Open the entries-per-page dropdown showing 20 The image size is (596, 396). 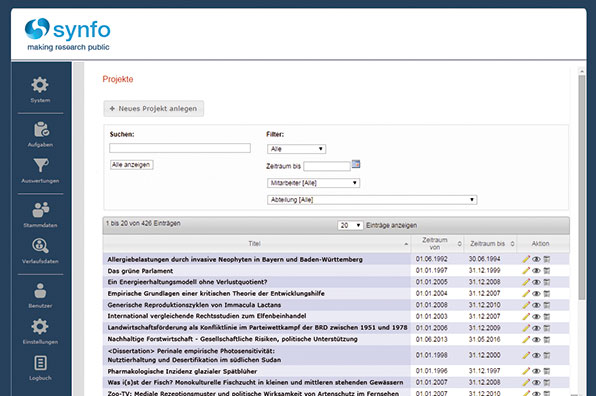click(x=350, y=225)
